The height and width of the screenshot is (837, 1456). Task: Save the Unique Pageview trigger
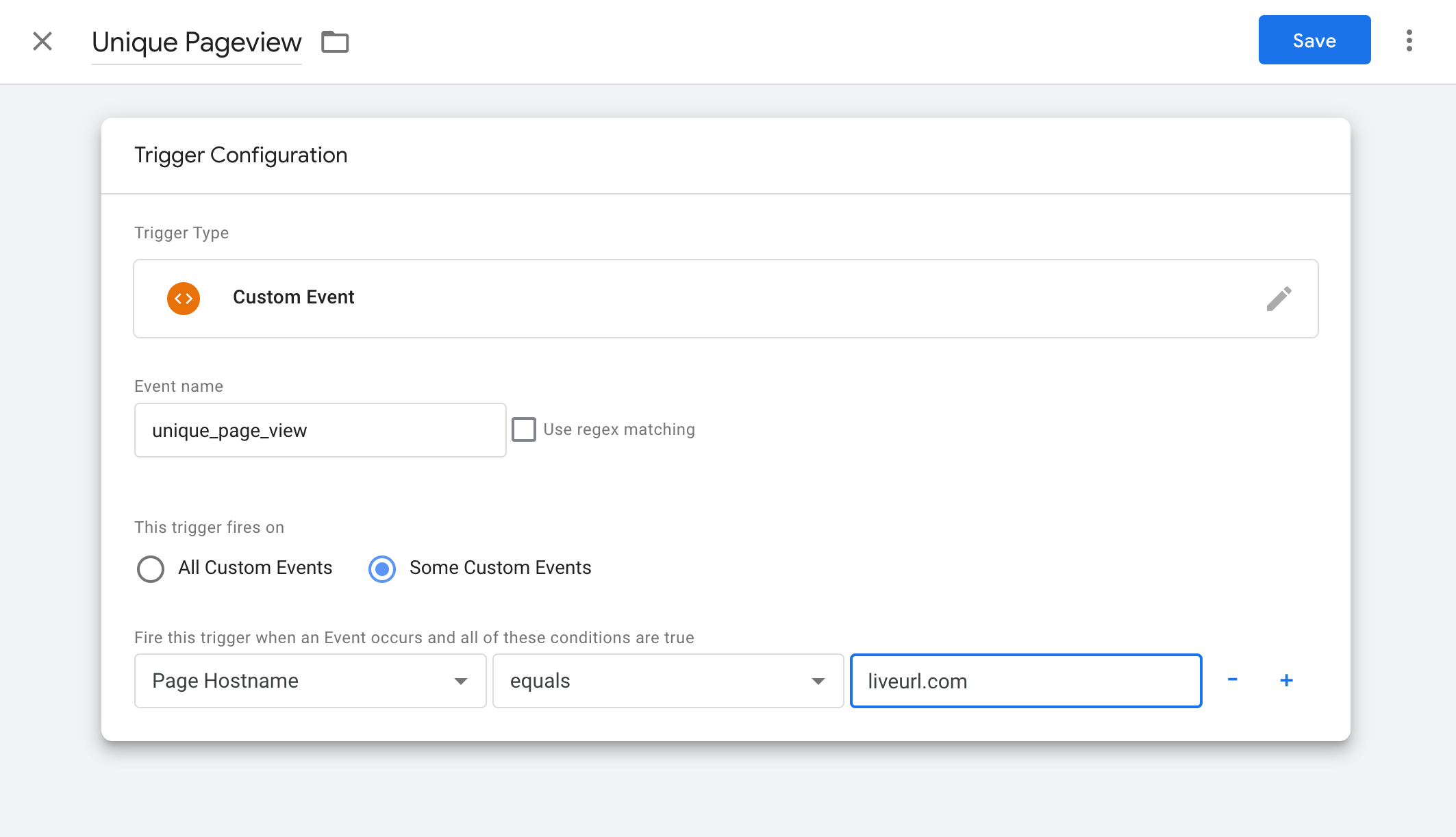[x=1314, y=40]
